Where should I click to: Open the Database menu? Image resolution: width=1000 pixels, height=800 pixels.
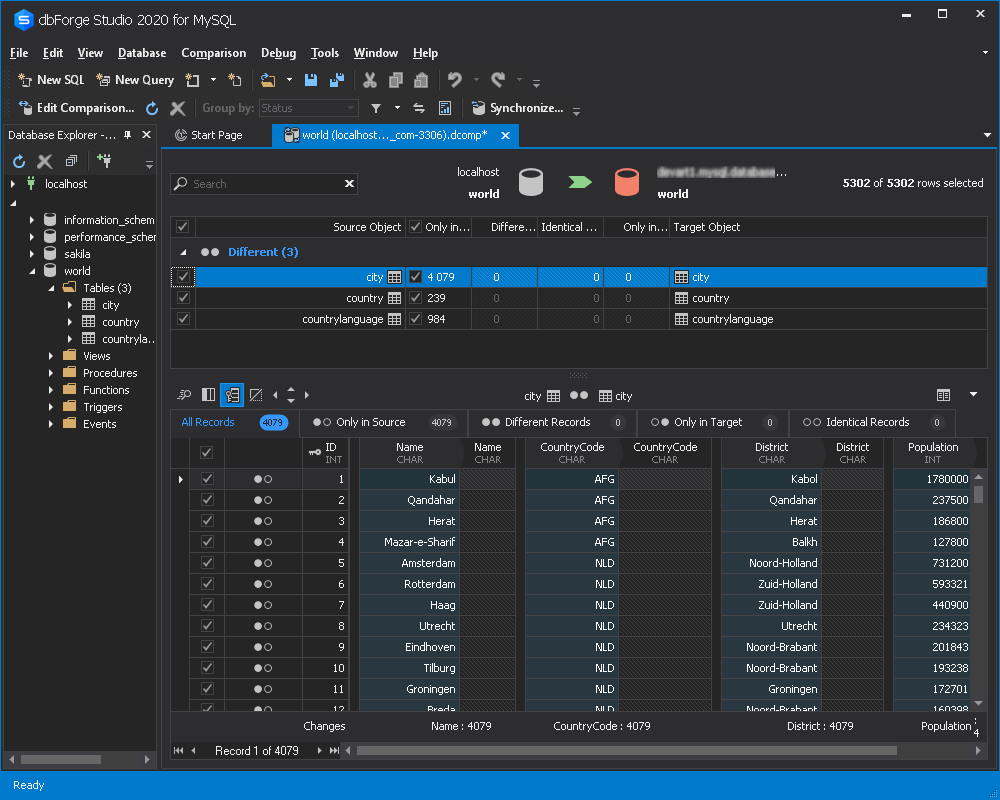(142, 53)
